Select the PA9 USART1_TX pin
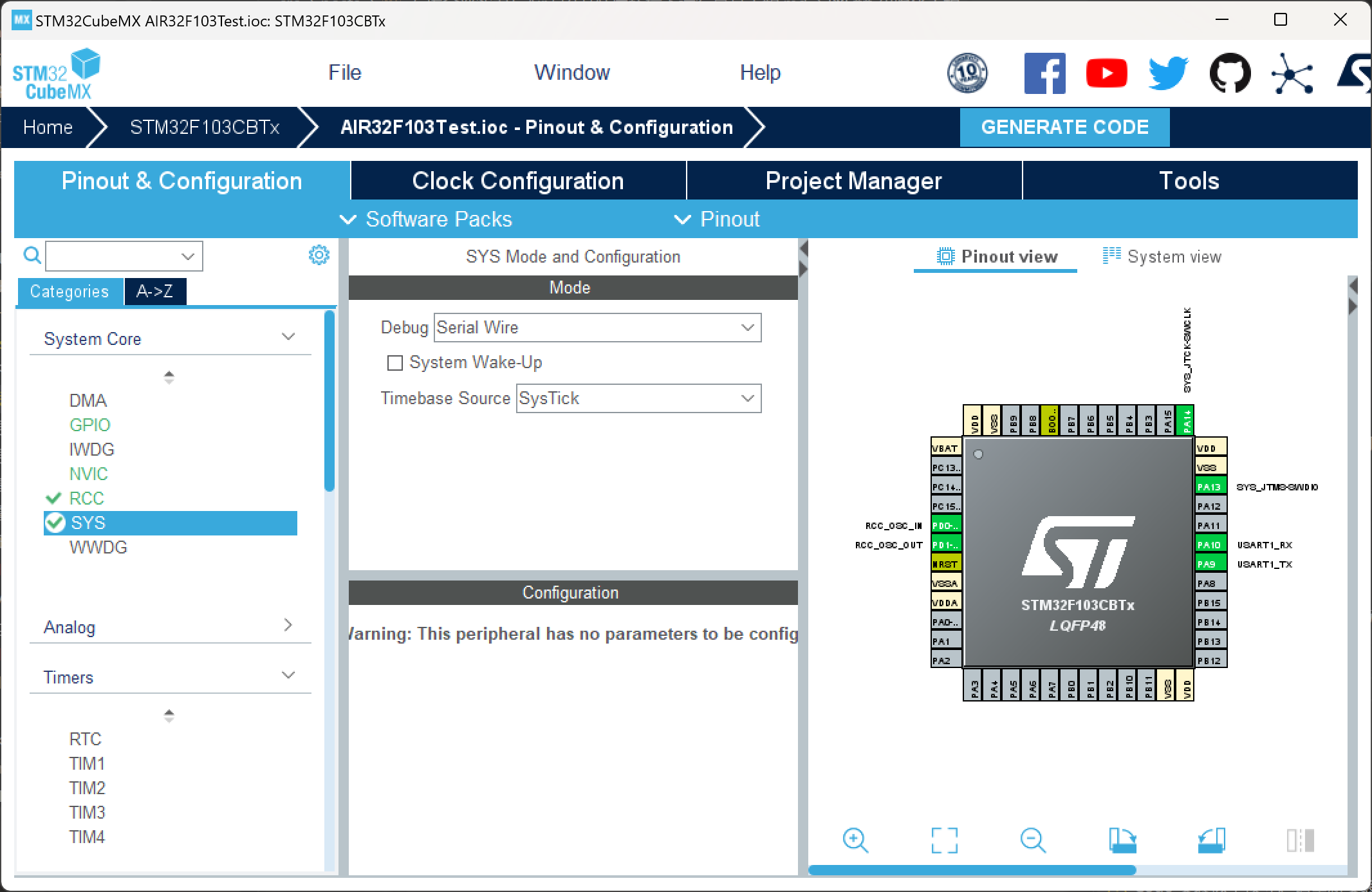Screen dimensions: 1372x892 pyautogui.click(x=1209, y=564)
